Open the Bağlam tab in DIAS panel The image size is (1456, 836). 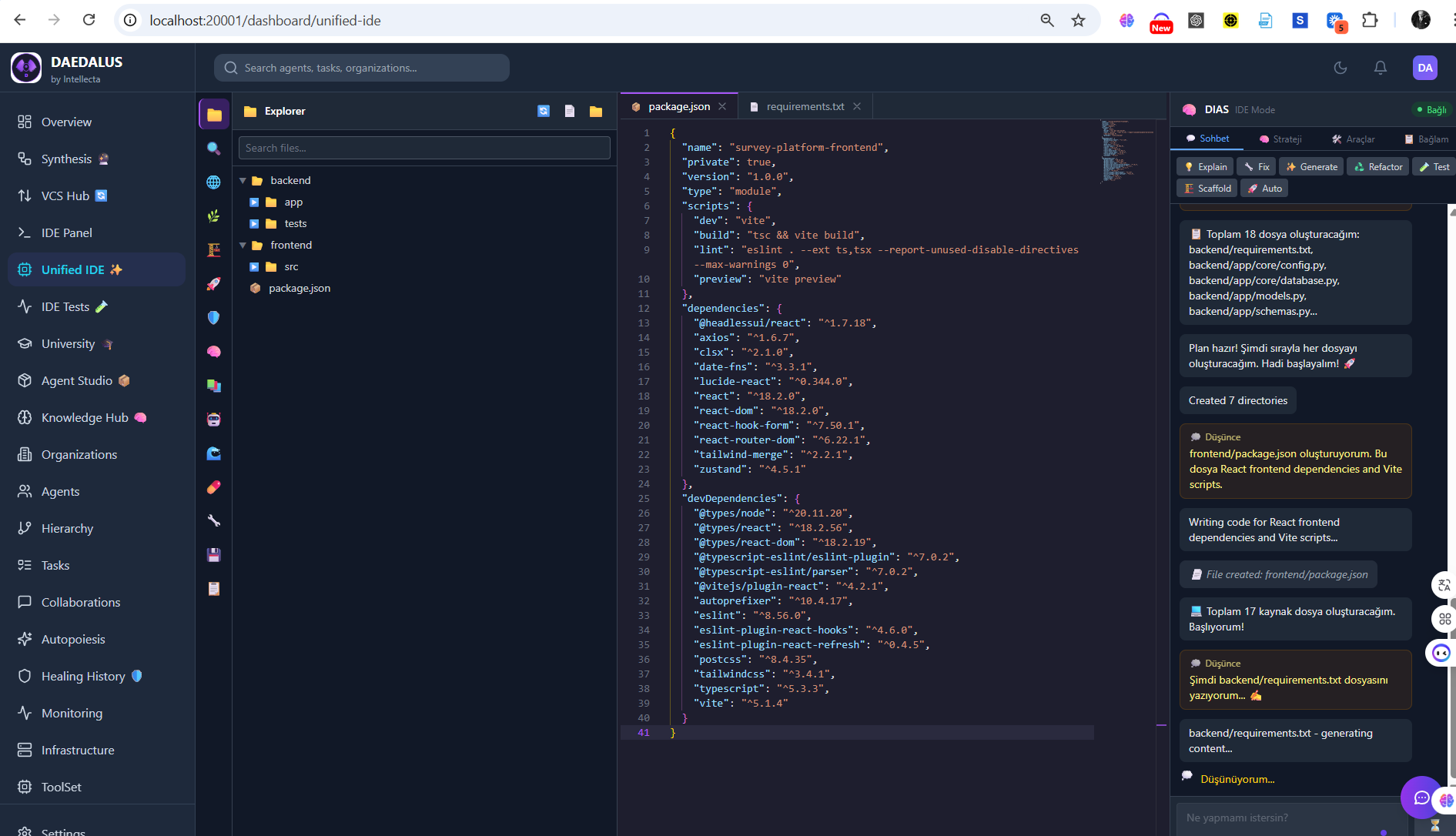click(x=1427, y=139)
